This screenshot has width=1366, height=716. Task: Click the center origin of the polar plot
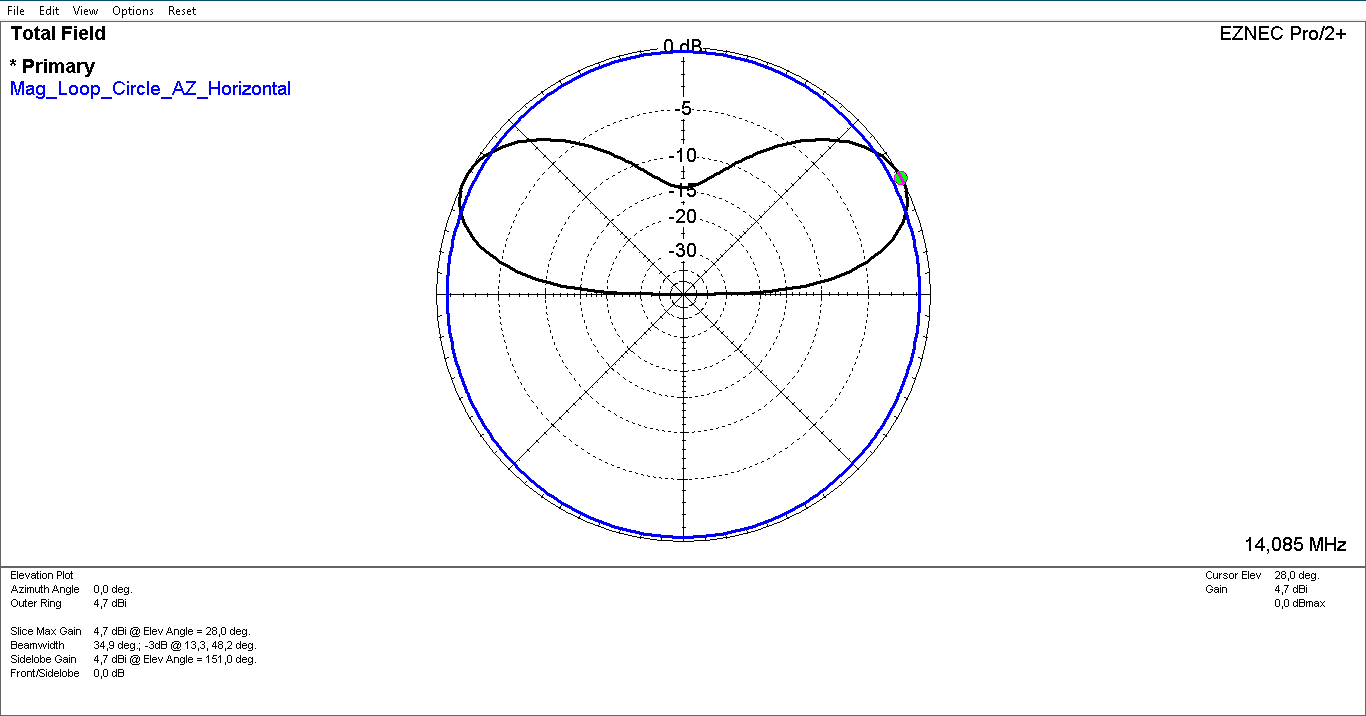[683, 295]
